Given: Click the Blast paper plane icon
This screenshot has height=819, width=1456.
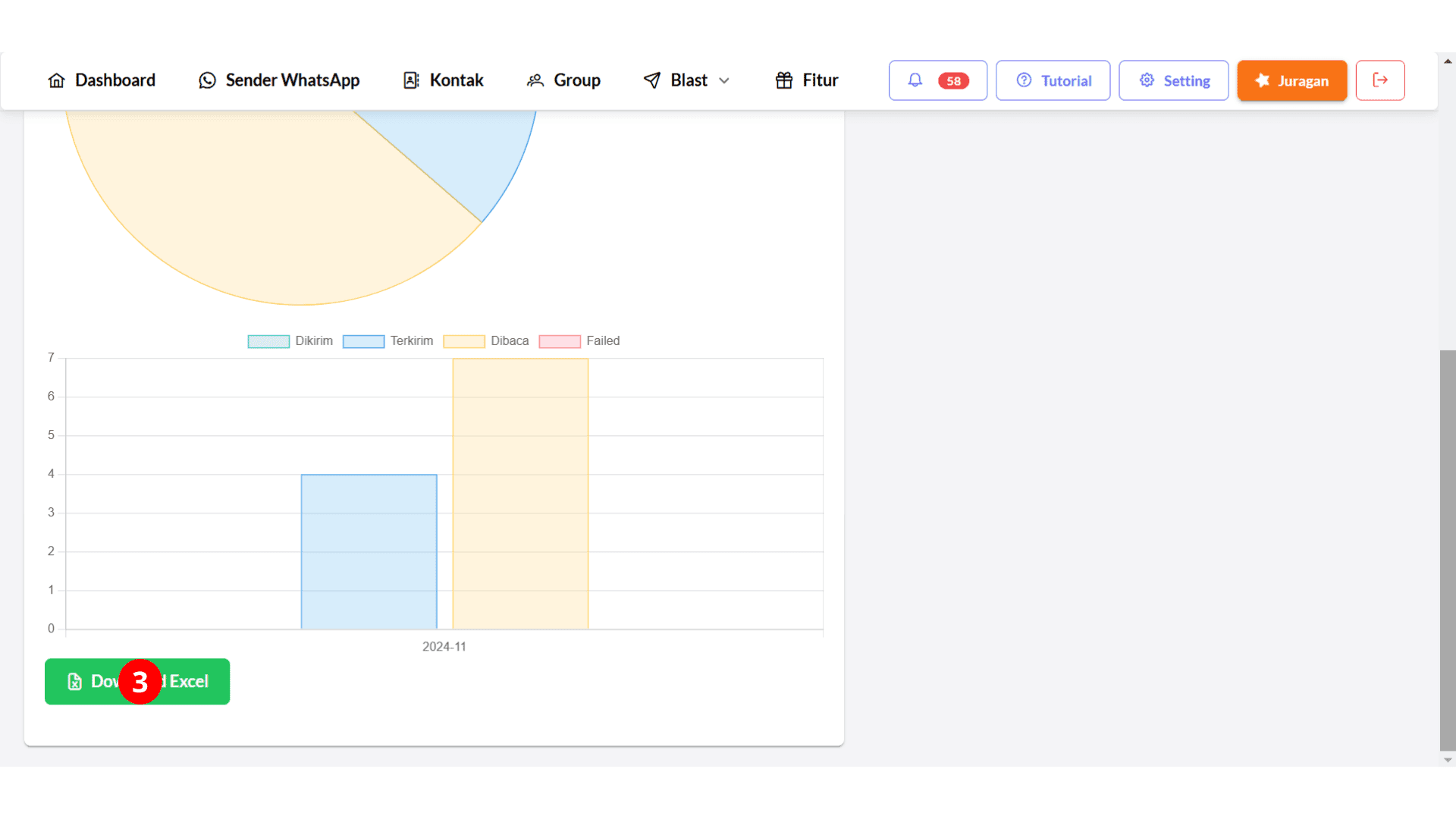Looking at the screenshot, I should click(651, 80).
